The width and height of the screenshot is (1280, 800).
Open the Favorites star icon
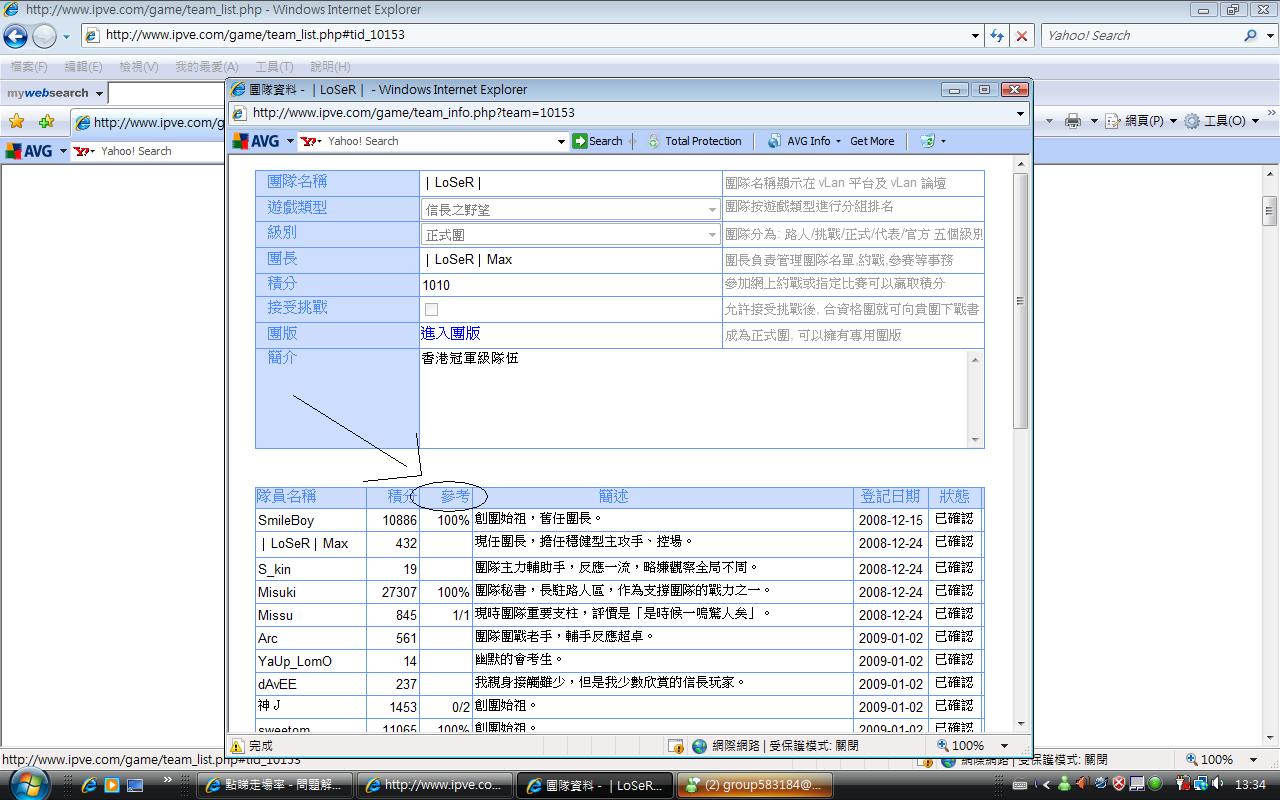16,121
